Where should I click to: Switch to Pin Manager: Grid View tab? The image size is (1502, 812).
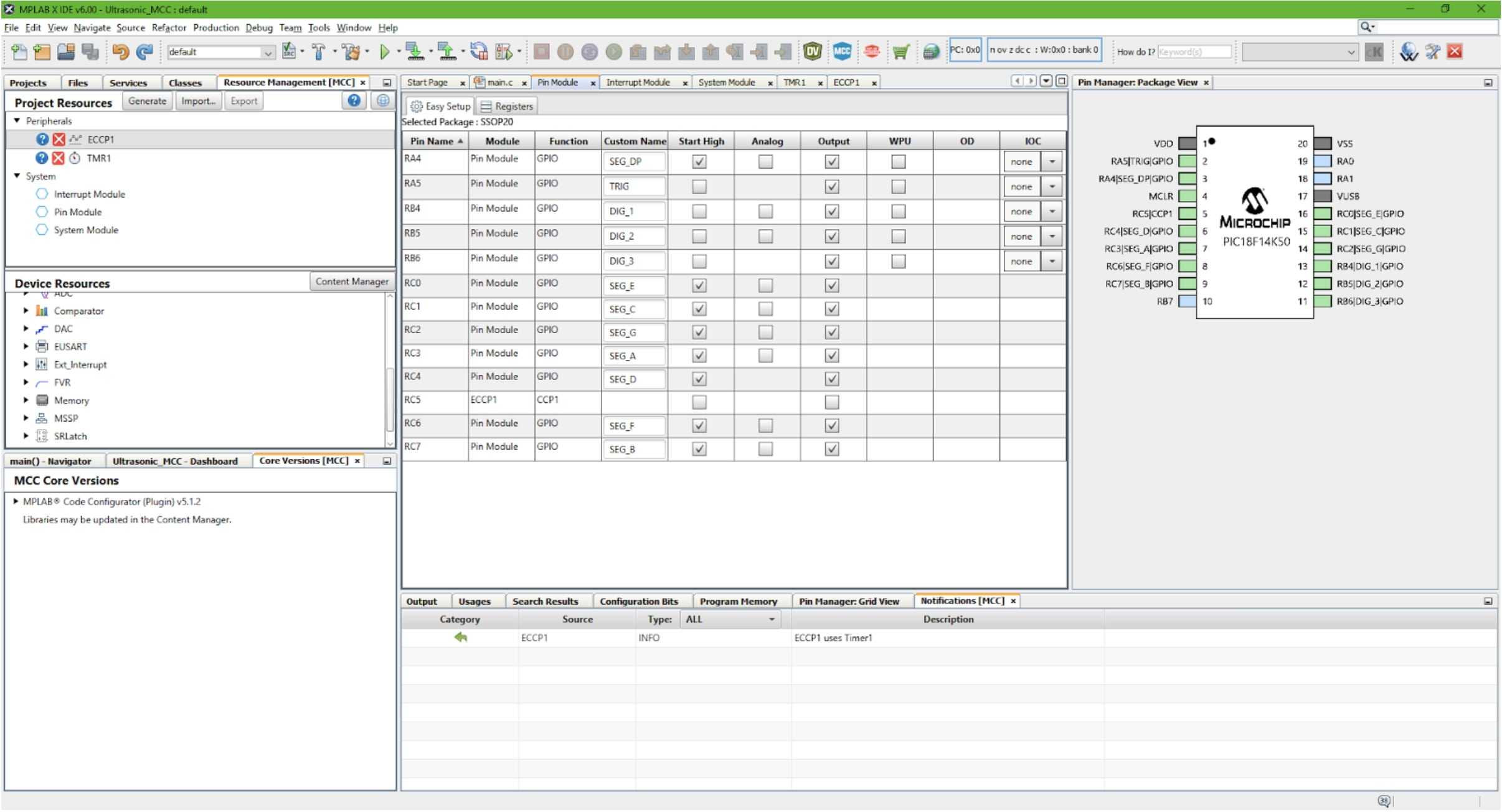coord(849,602)
